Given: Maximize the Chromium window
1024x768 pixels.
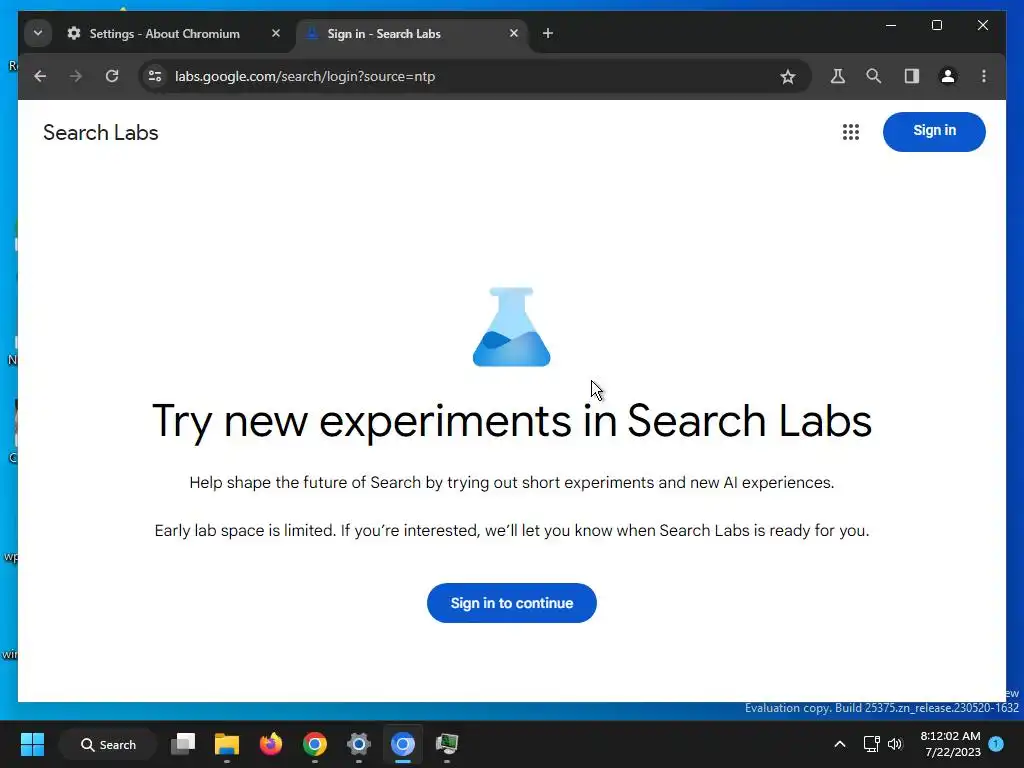Looking at the screenshot, I should click(936, 25).
